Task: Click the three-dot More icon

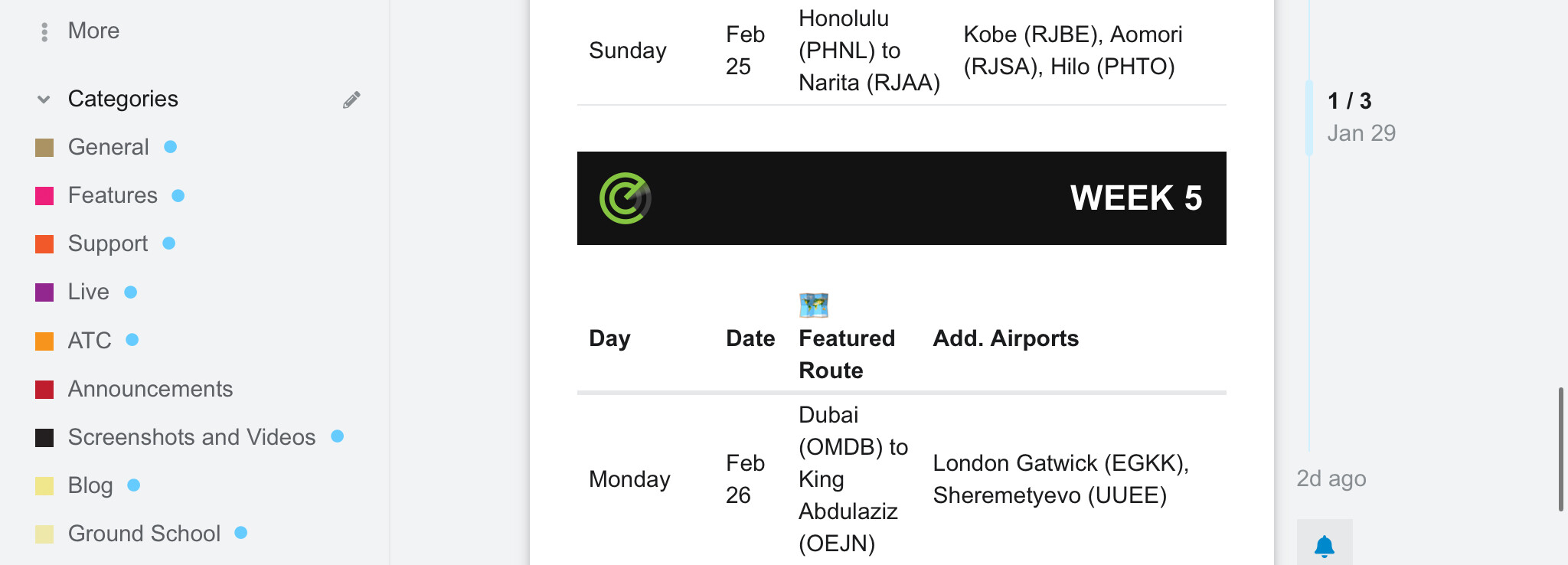Action: click(44, 31)
